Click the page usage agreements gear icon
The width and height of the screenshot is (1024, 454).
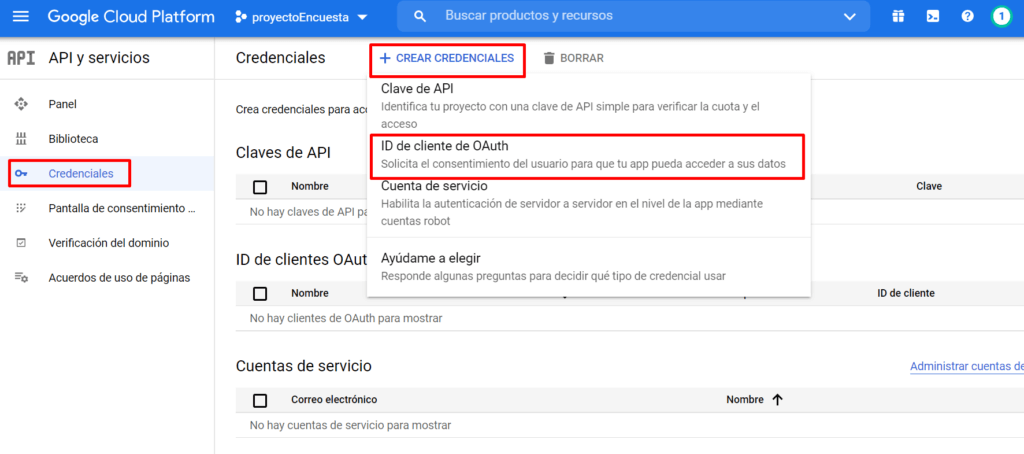click(21, 278)
